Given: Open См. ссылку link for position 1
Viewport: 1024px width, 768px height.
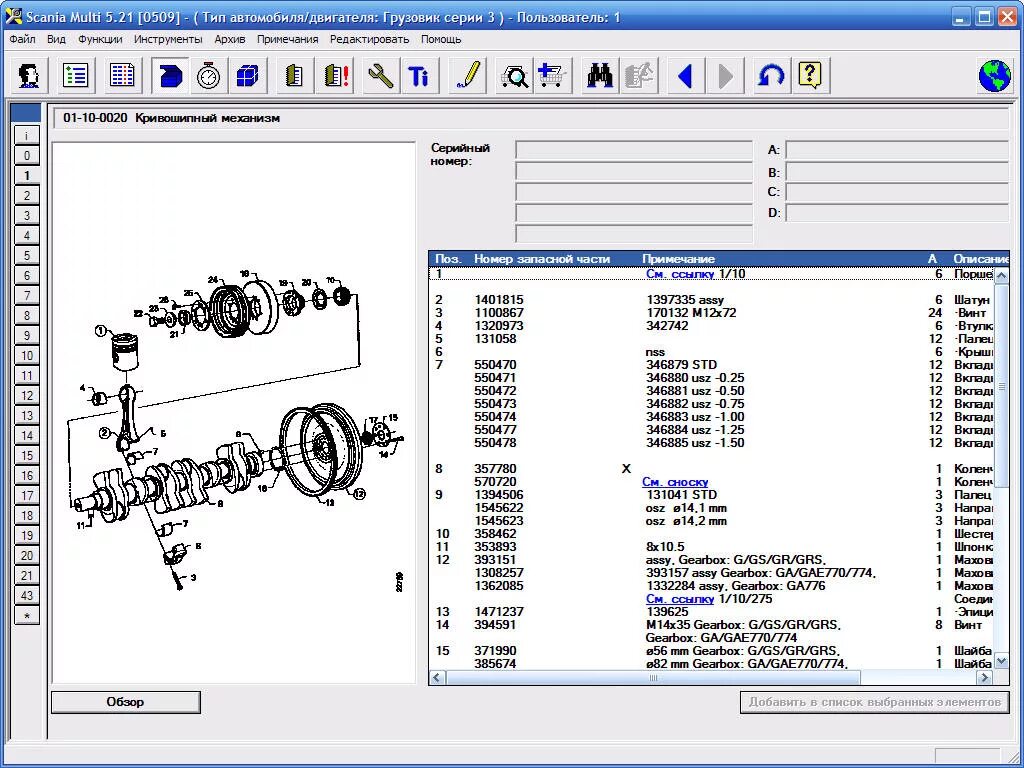Looking at the screenshot, I should click(x=679, y=274).
